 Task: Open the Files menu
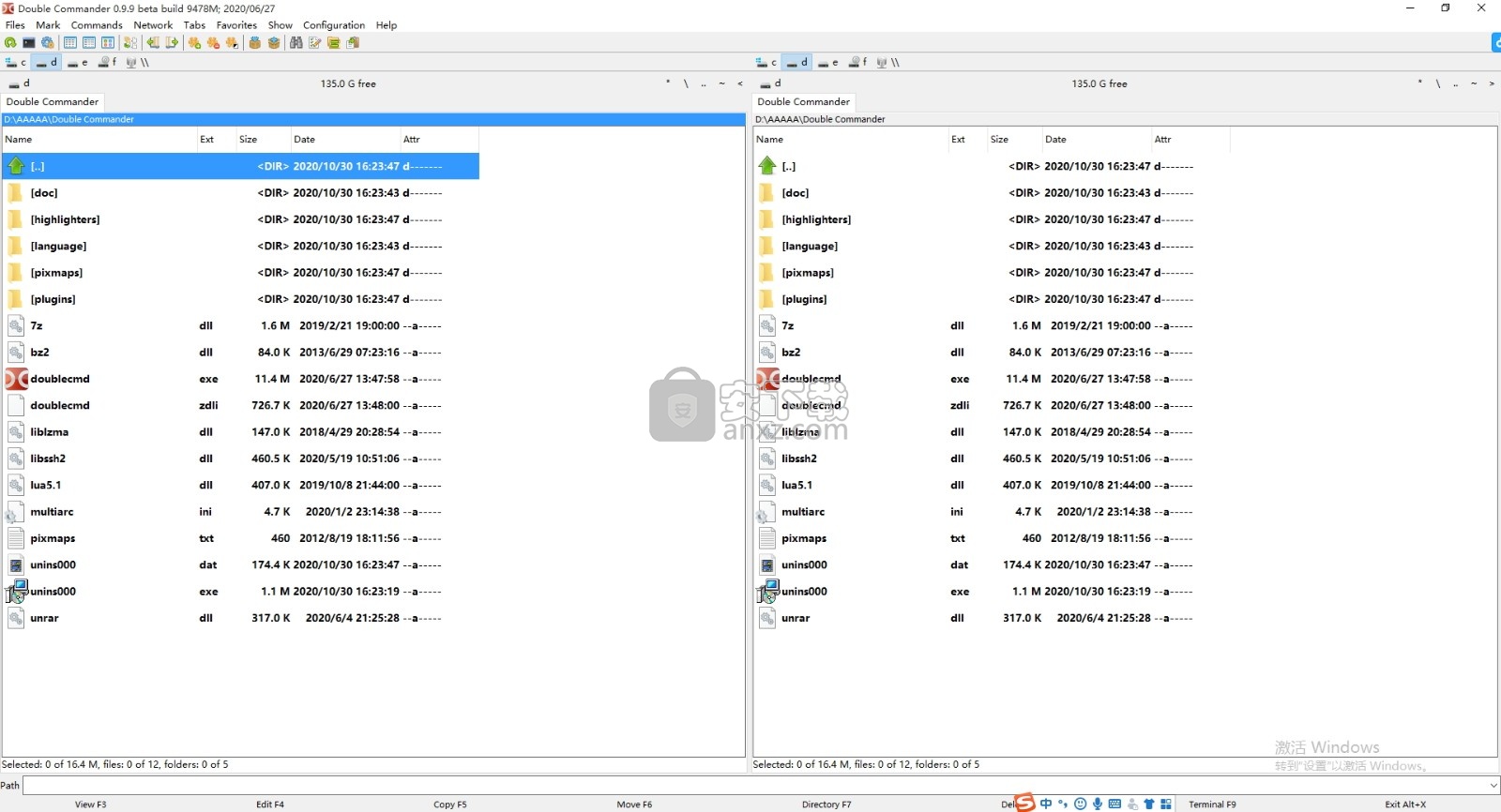pyautogui.click(x=15, y=25)
